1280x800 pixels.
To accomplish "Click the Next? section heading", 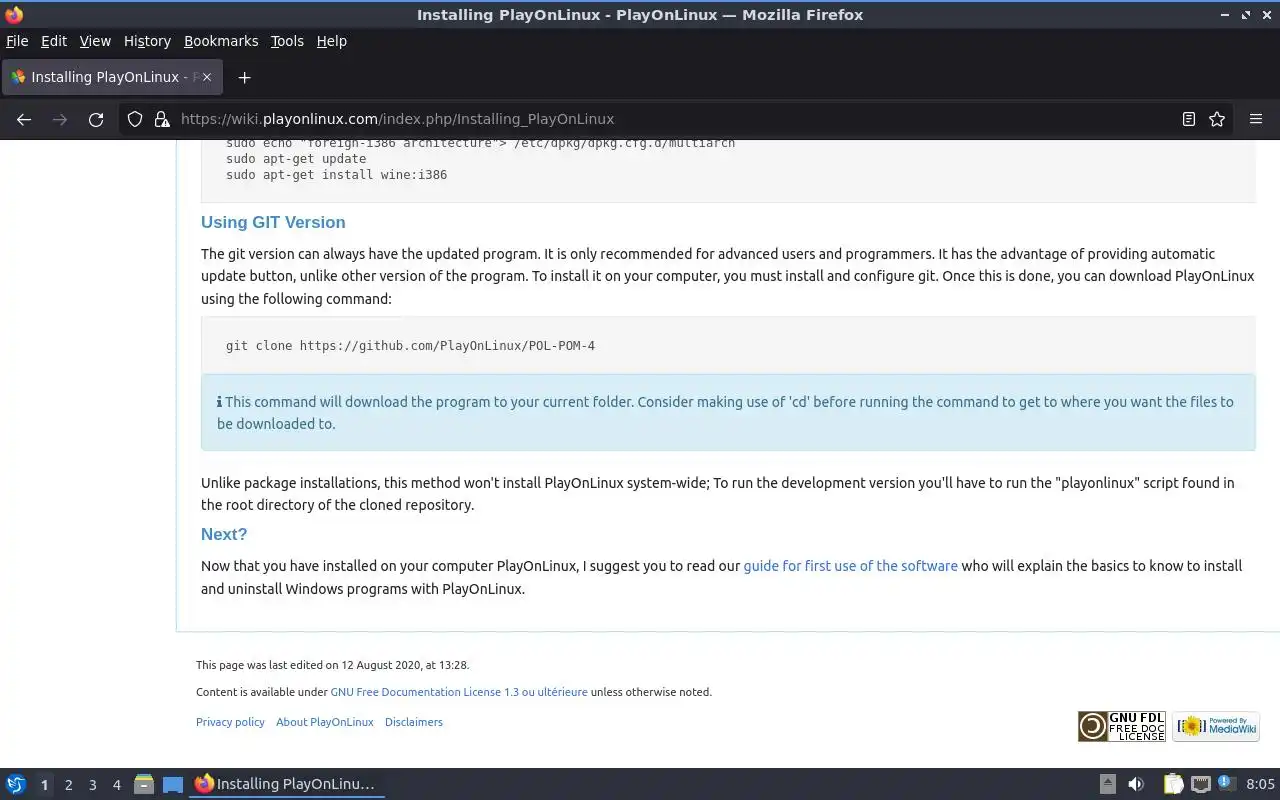I will coord(224,534).
